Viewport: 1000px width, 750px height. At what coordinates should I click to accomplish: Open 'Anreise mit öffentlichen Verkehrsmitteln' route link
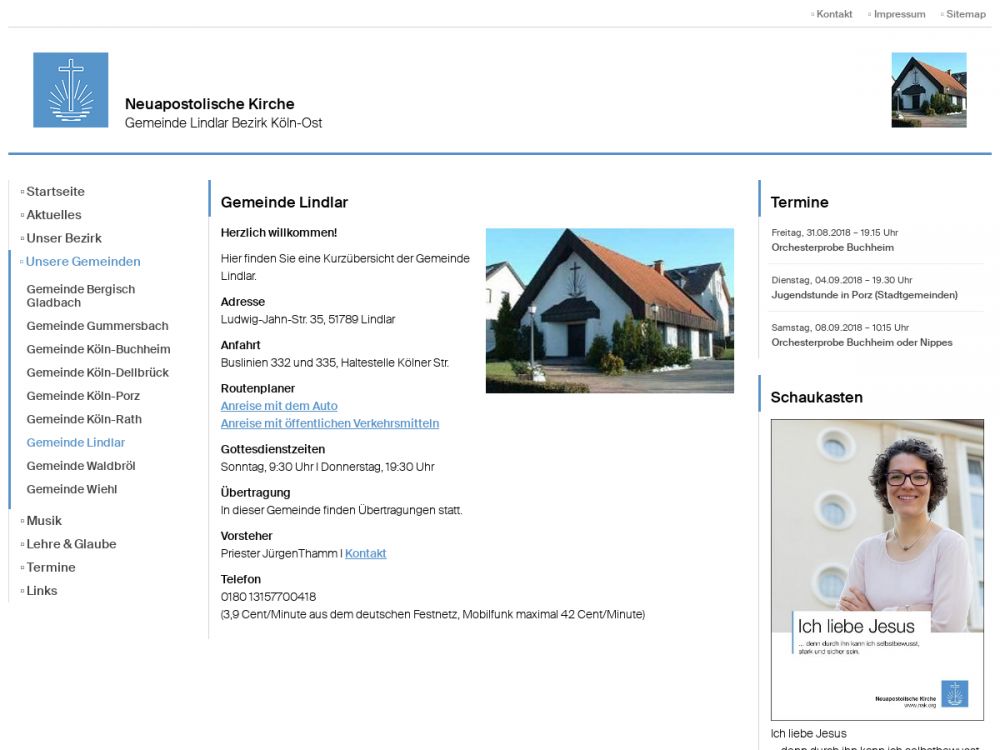tap(329, 423)
